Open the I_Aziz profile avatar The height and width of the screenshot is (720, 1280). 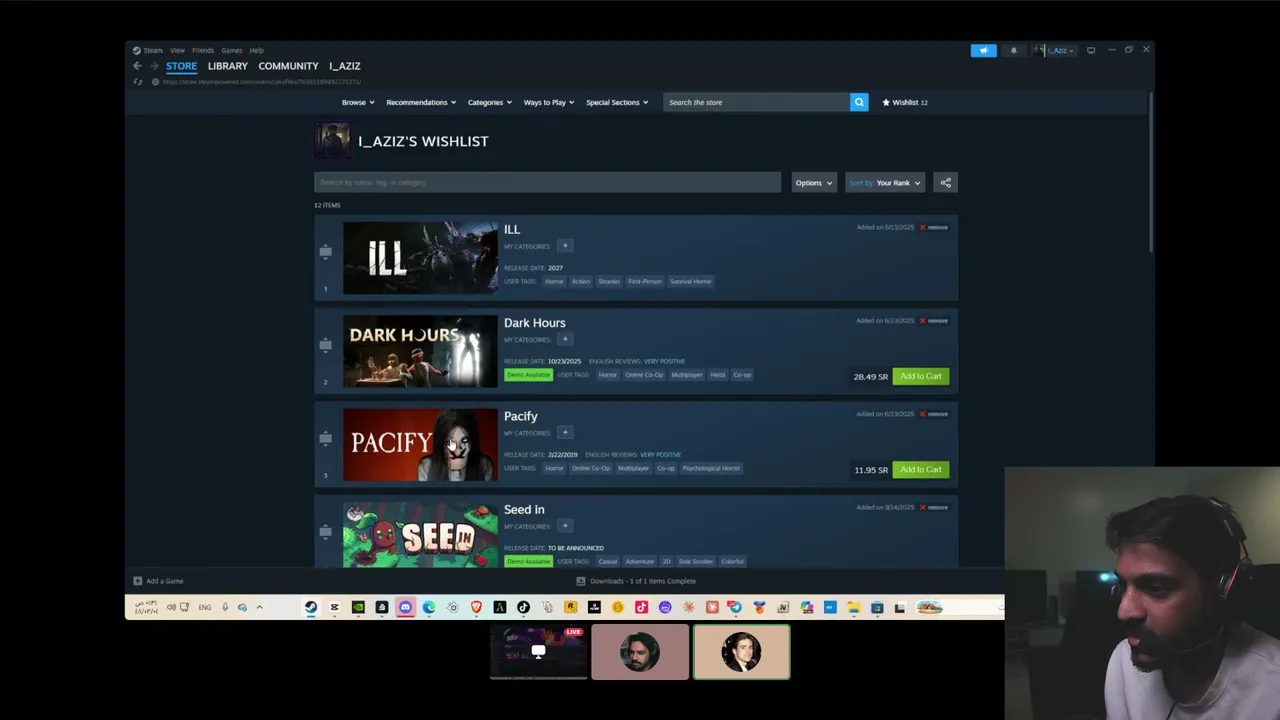click(x=1039, y=50)
